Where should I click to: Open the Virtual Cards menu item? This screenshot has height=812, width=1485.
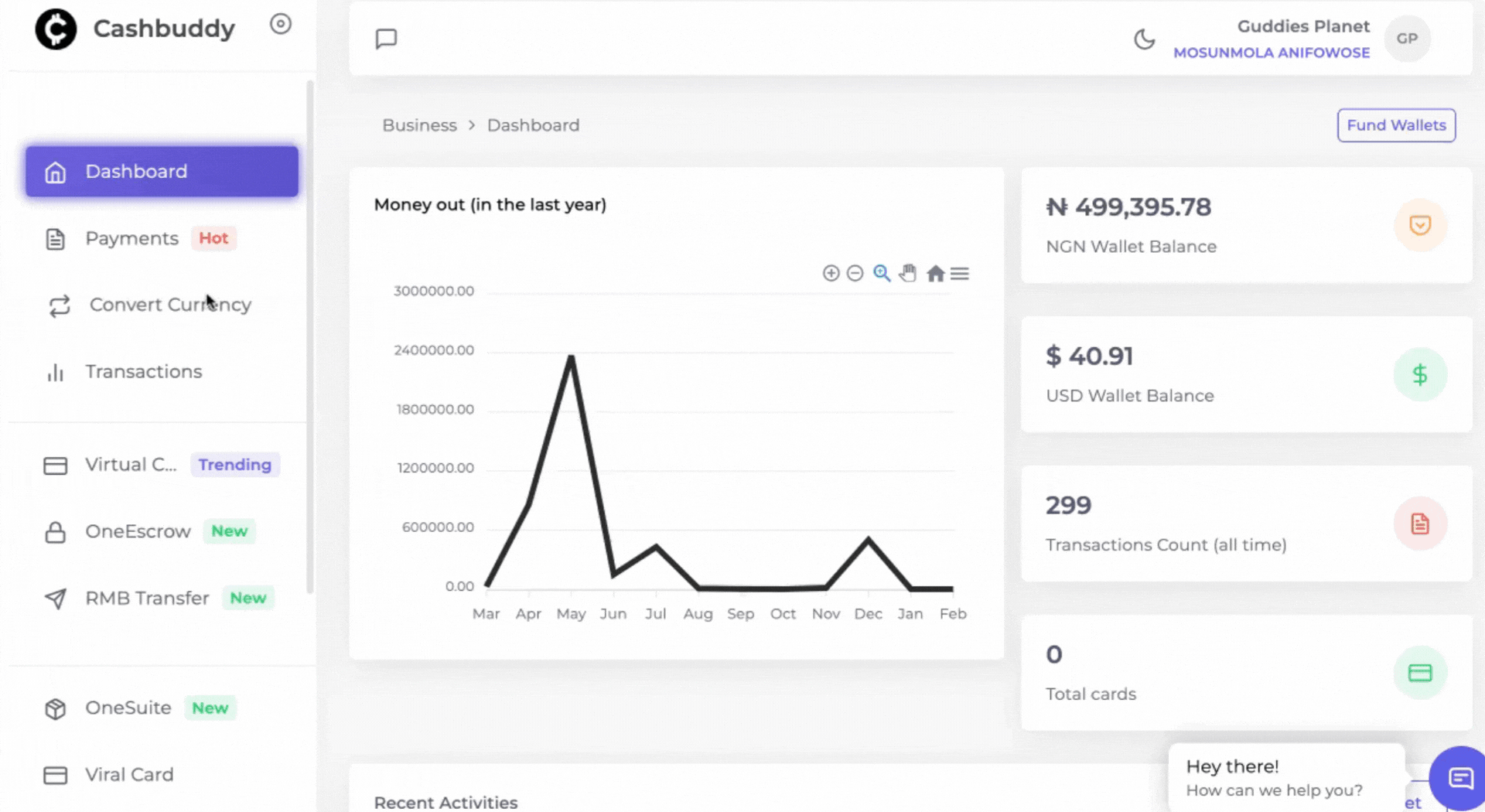pos(162,465)
